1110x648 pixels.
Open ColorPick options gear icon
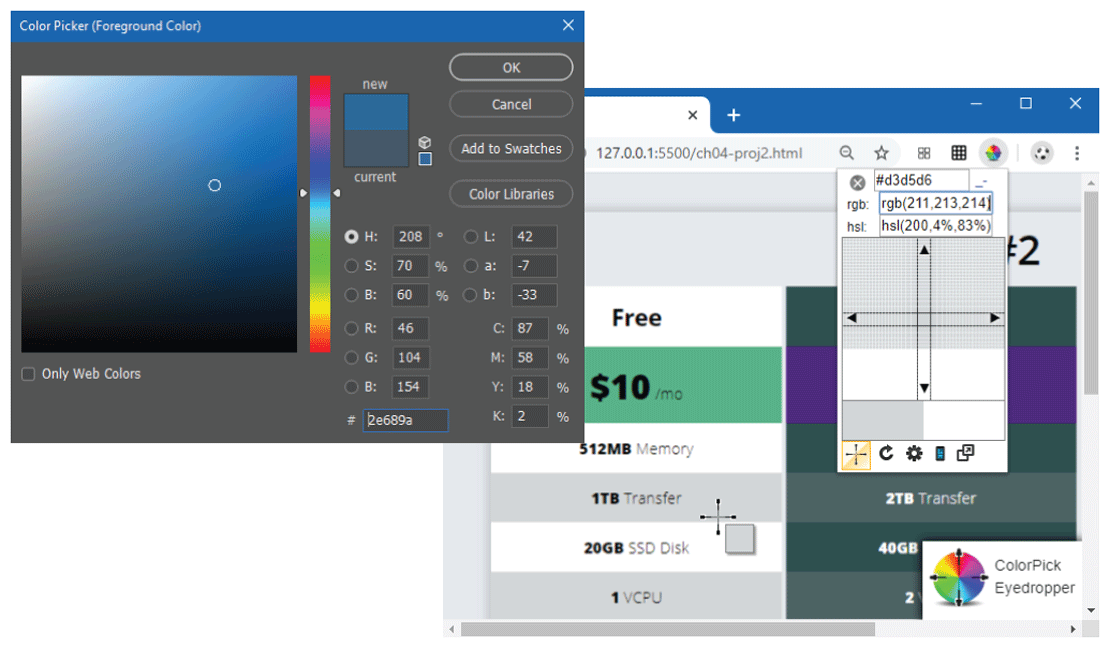point(914,453)
